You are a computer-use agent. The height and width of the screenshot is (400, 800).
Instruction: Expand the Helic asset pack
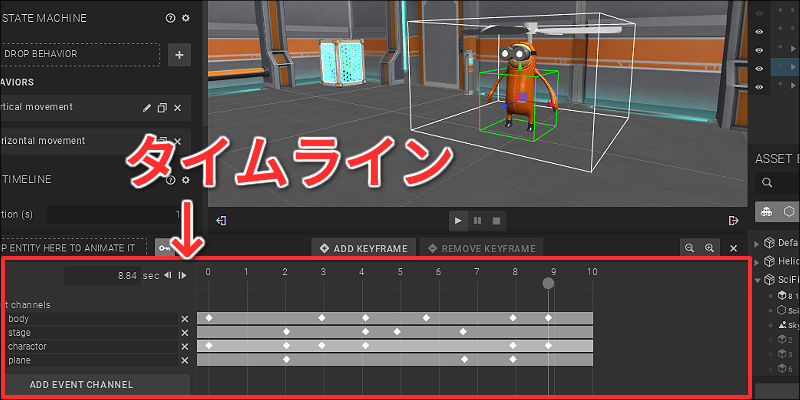coord(757,262)
